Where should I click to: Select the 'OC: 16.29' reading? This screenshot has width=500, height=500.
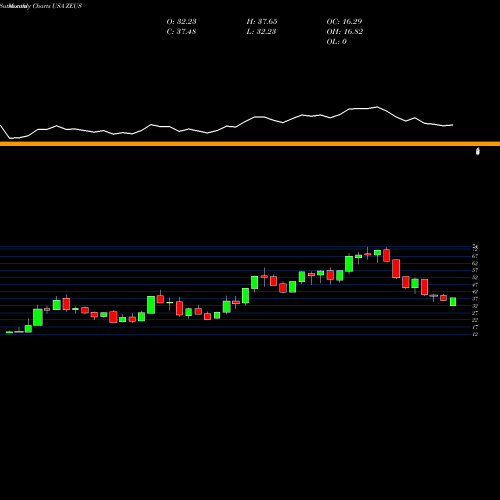344,21
